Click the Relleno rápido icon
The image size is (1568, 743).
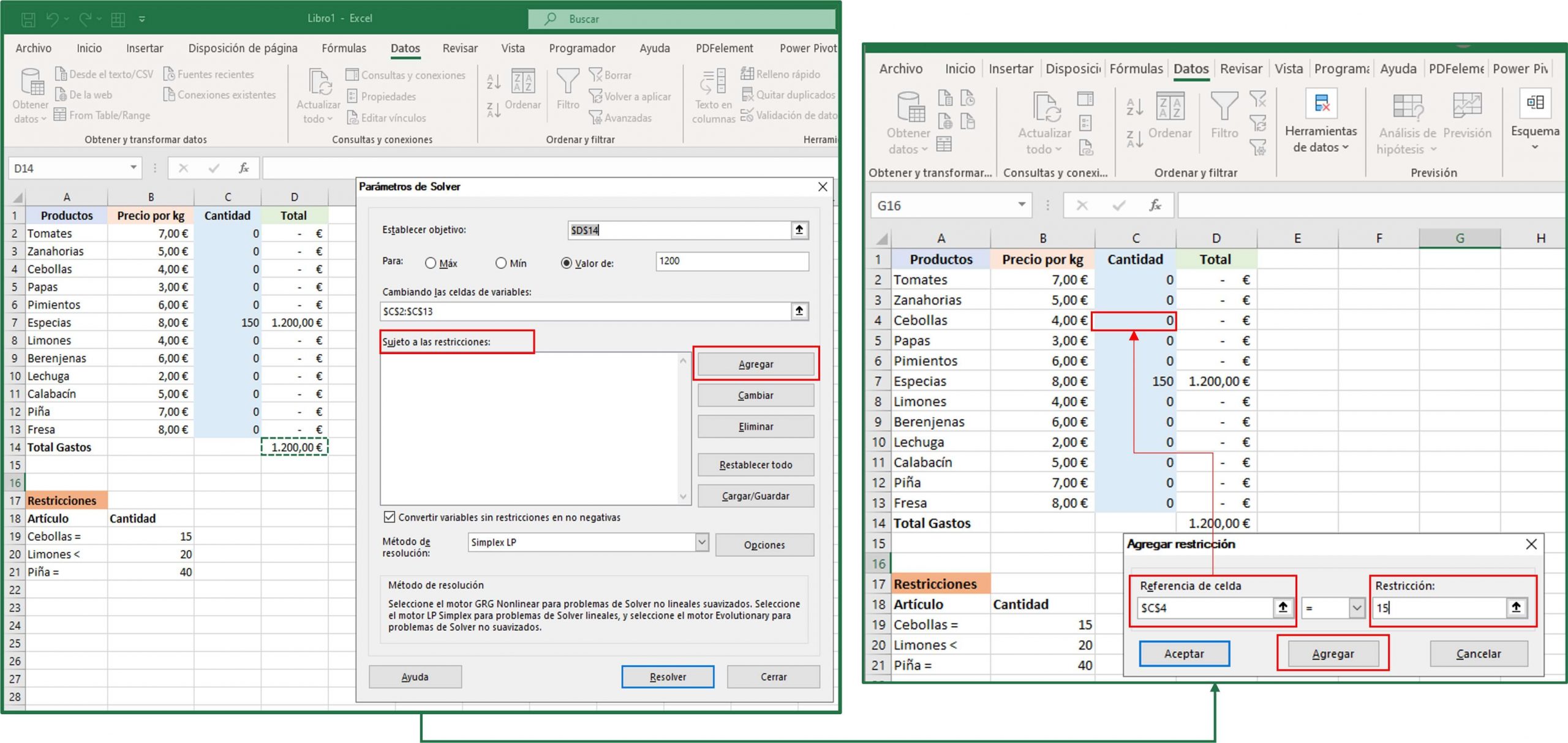click(748, 74)
